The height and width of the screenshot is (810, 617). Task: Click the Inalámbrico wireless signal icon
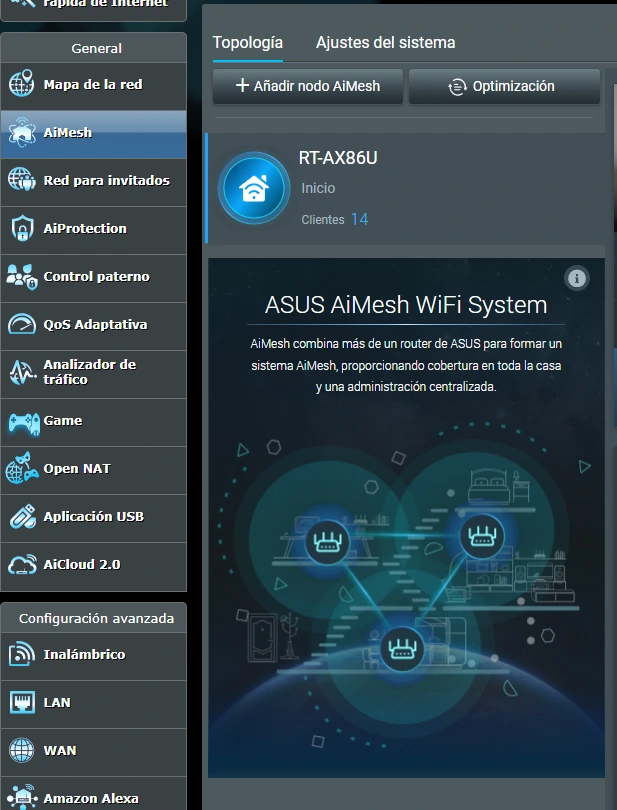[x=22, y=654]
